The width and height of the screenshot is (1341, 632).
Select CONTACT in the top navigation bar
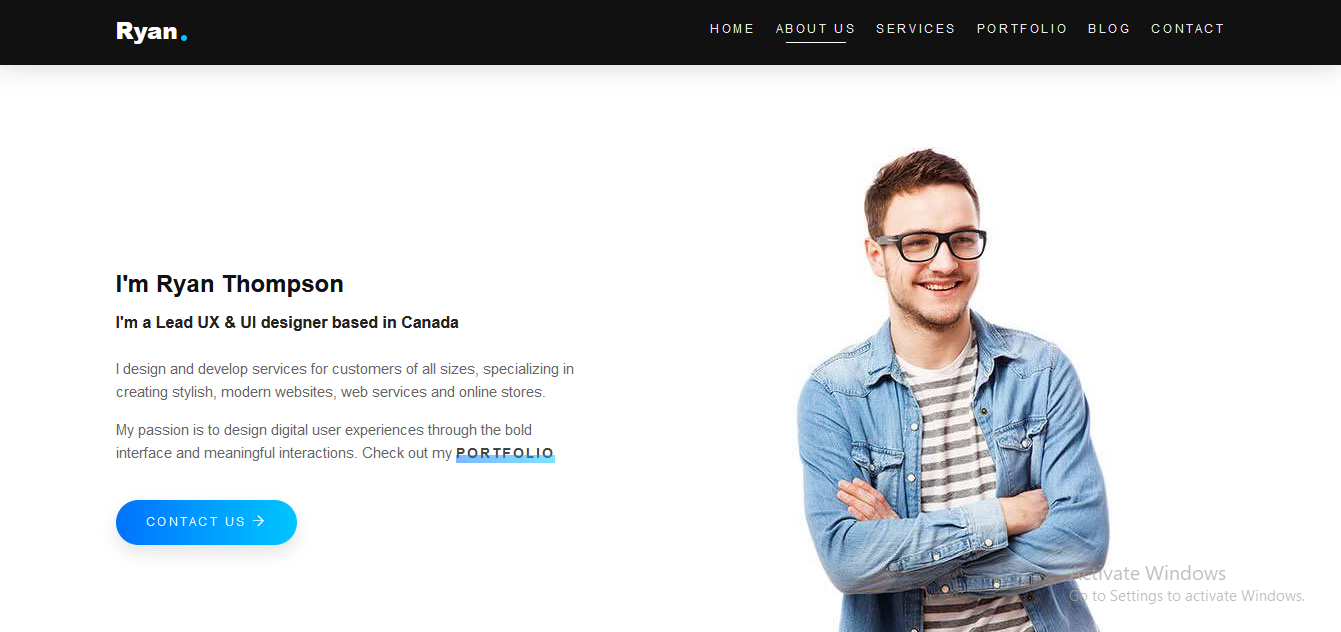coord(1188,29)
